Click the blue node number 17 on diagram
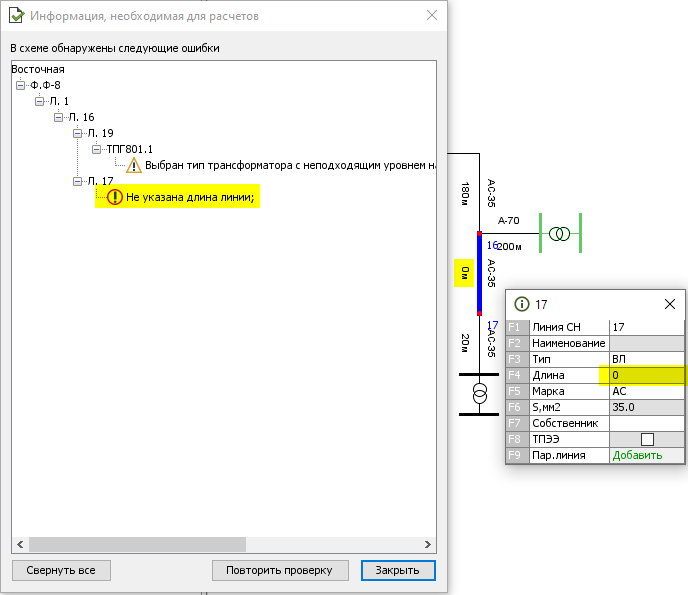The width and height of the screenshot is (688, 595). [492, 325]
